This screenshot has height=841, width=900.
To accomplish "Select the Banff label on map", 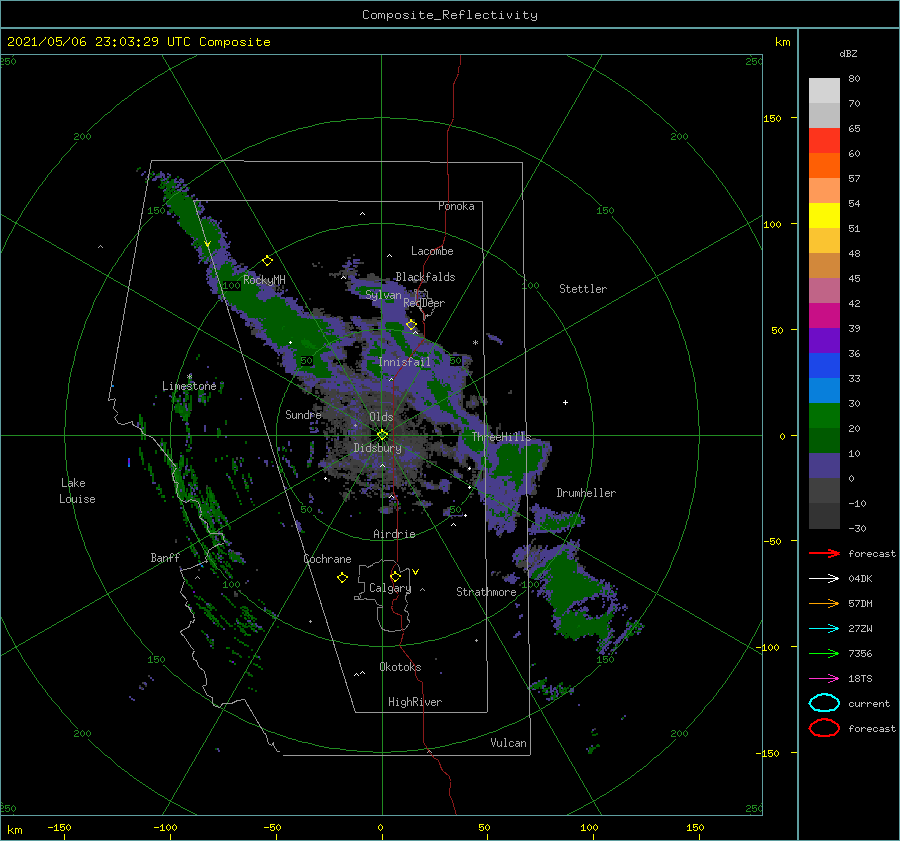I will (165, 557).
